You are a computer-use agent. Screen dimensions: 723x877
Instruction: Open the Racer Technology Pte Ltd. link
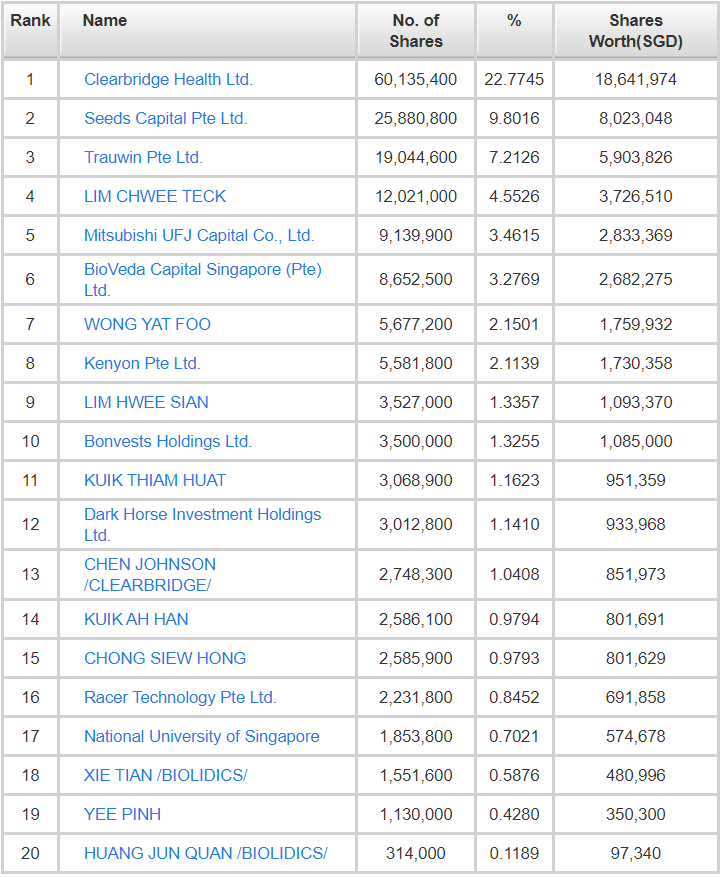[x=180, y=698]
